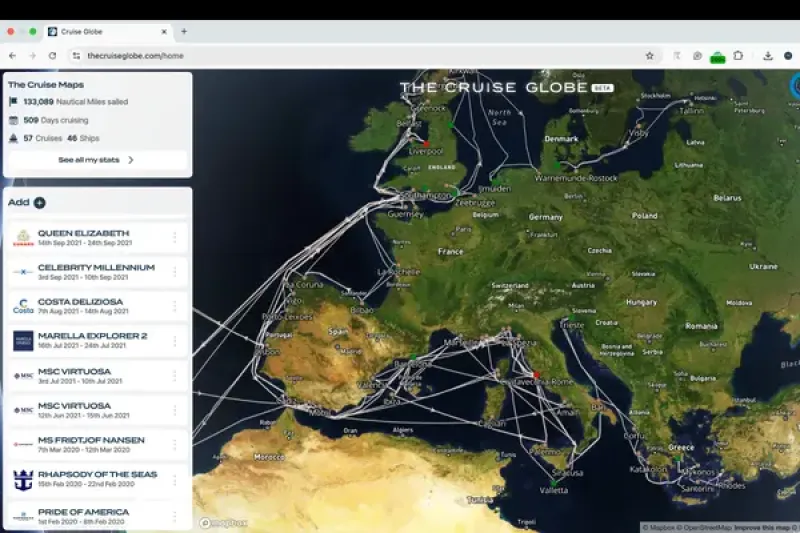Click the Costa logo on Costa Deliziosa row
This screenshot has width=800, height=533.
pyautogui.click(x=23, y=306)
